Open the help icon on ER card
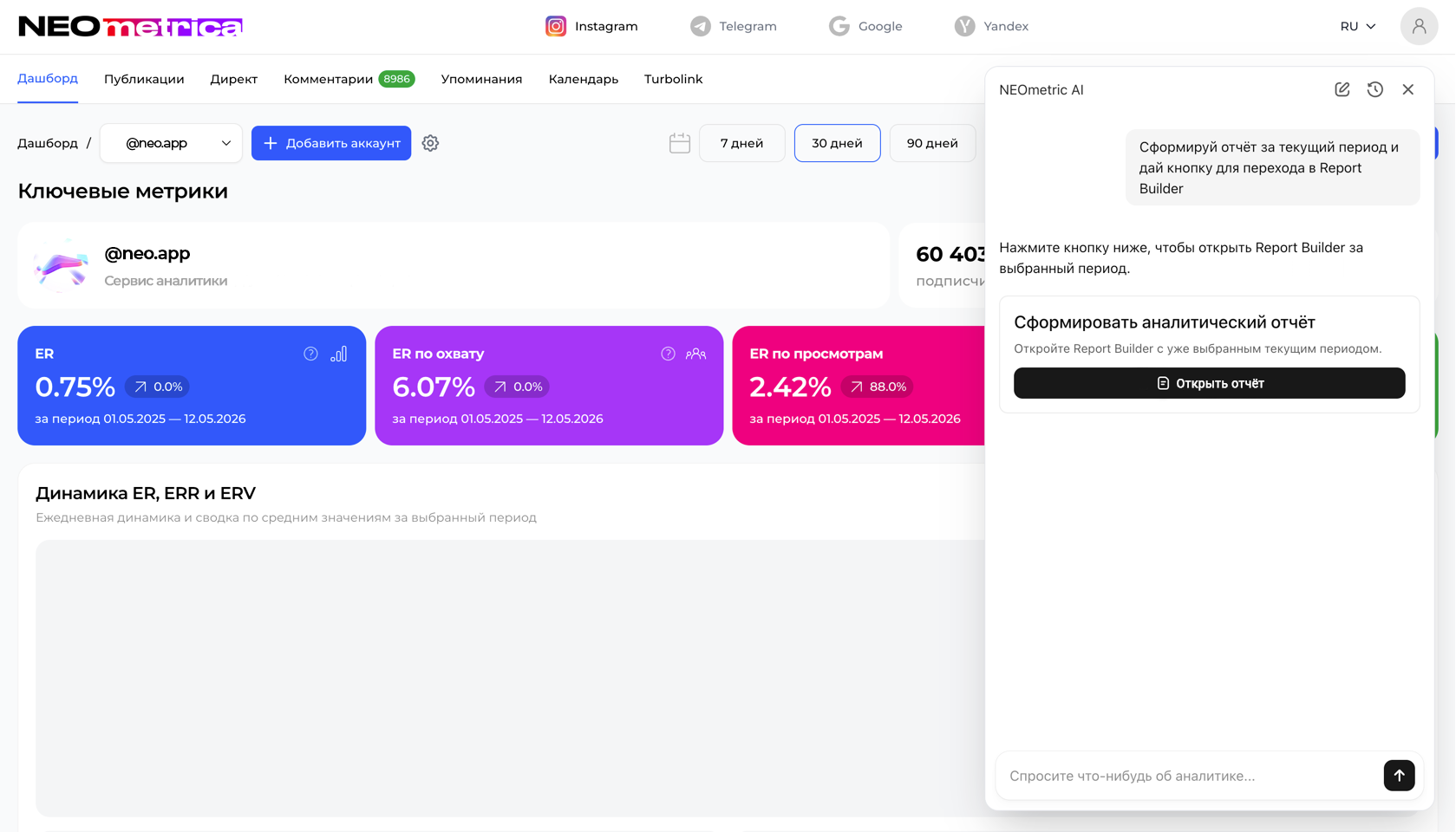Screen dimensions: 1456x832 click(310, 354)
